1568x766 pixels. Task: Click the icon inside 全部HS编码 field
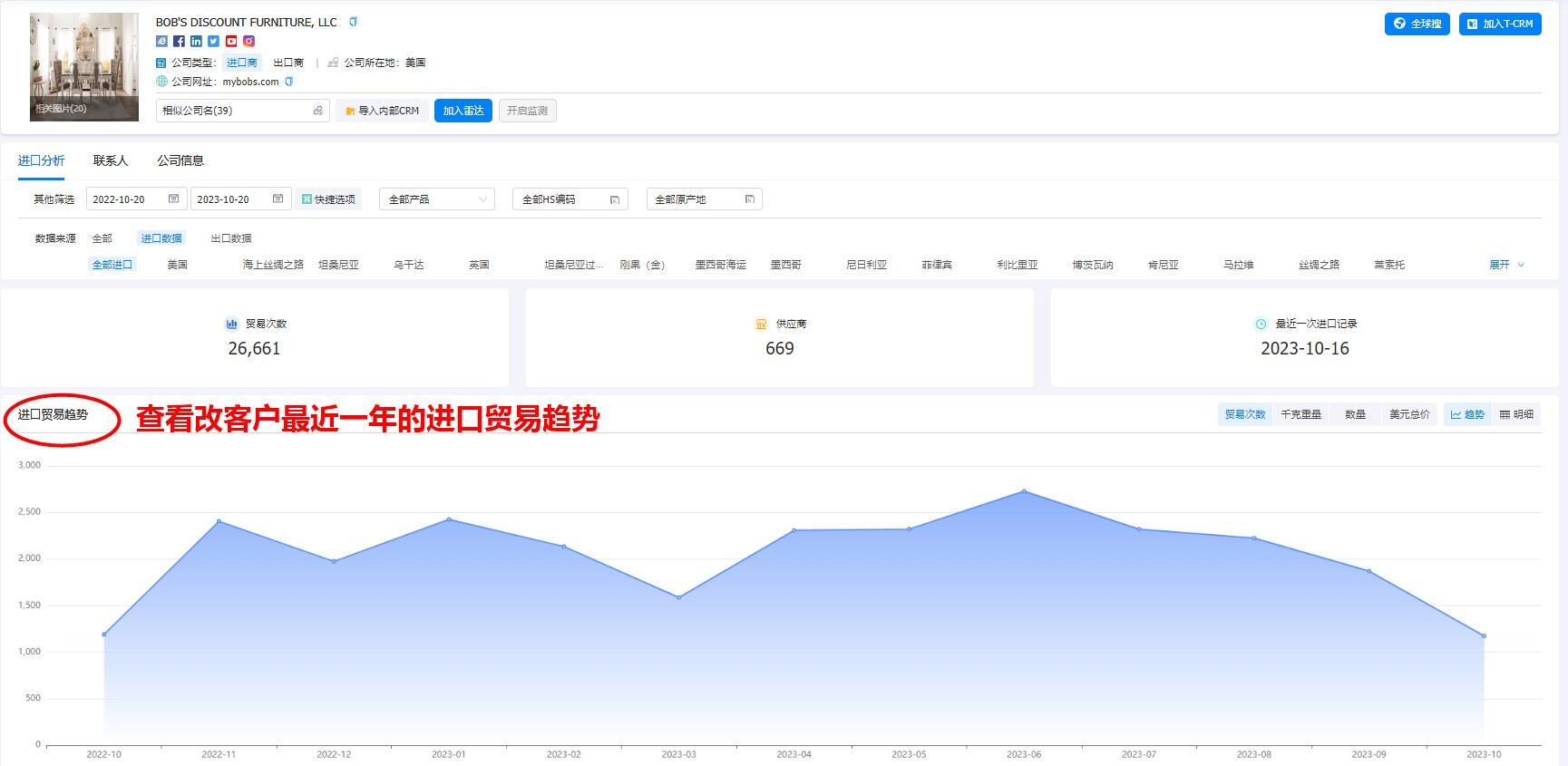point(614,199)
